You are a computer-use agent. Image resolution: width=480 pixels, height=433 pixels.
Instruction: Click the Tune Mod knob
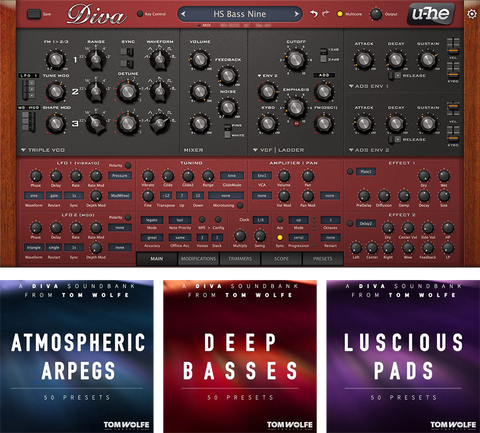pyautogui.click(x=55, y=91)
